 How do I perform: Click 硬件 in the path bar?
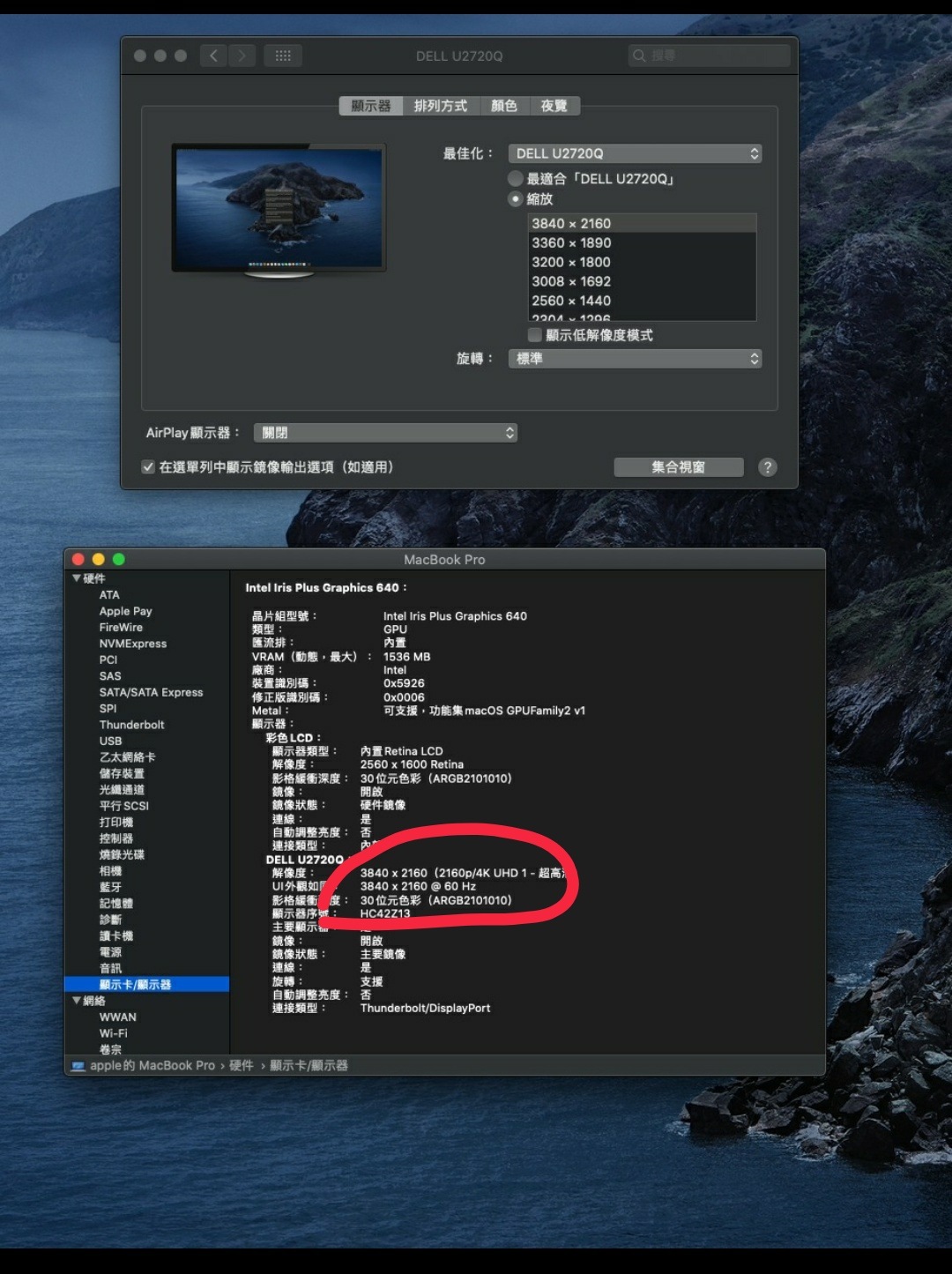[x=242, y=1066]
